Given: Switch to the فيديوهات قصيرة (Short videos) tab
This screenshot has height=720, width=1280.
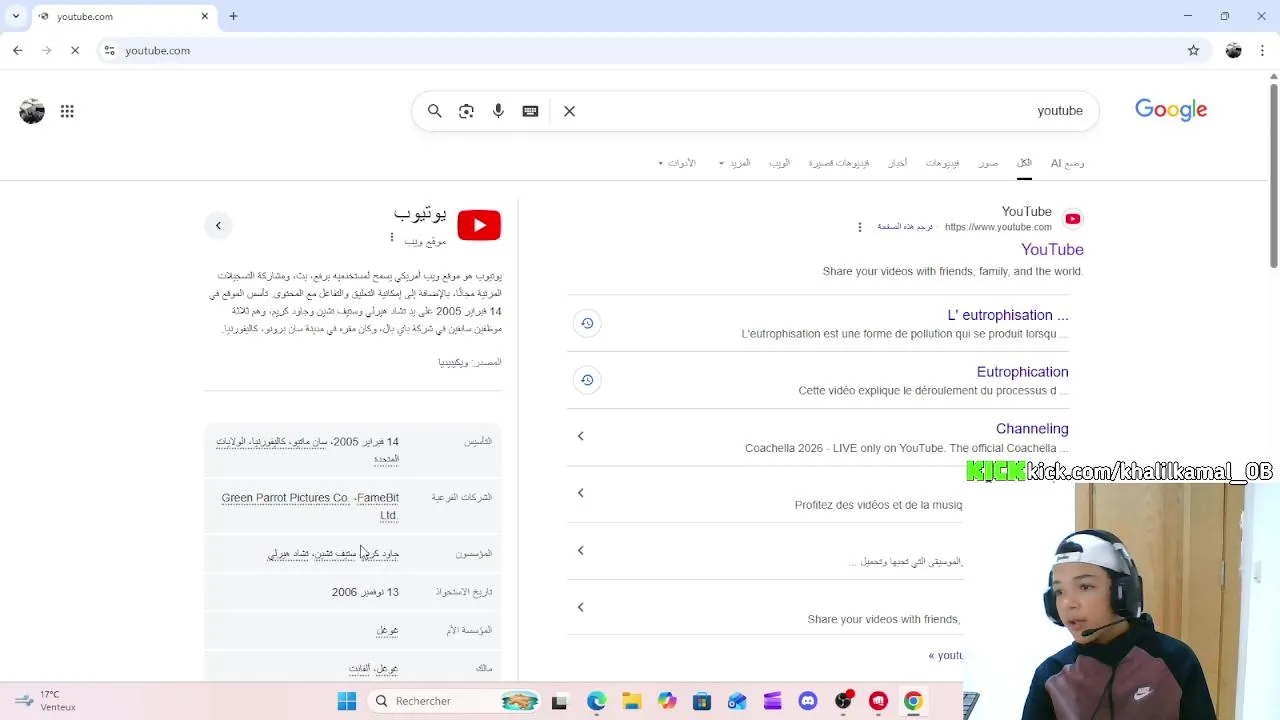Looking at the screenshot, I should [838, 163].
